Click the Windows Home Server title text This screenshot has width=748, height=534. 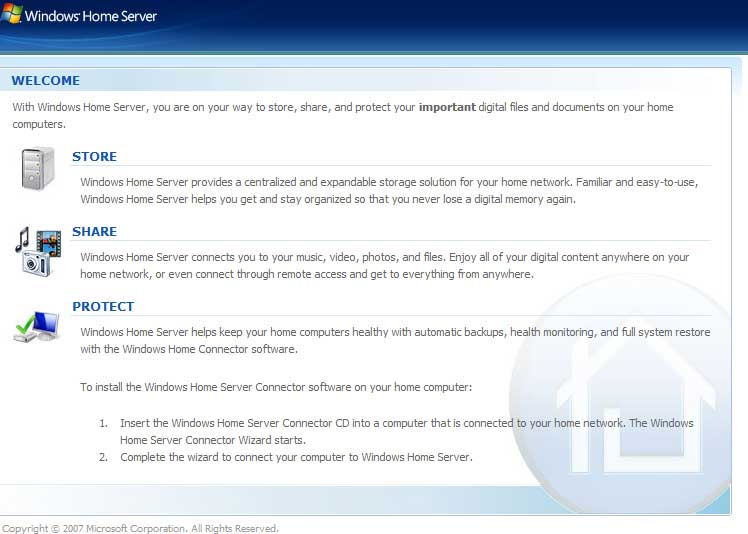[91, 16]
